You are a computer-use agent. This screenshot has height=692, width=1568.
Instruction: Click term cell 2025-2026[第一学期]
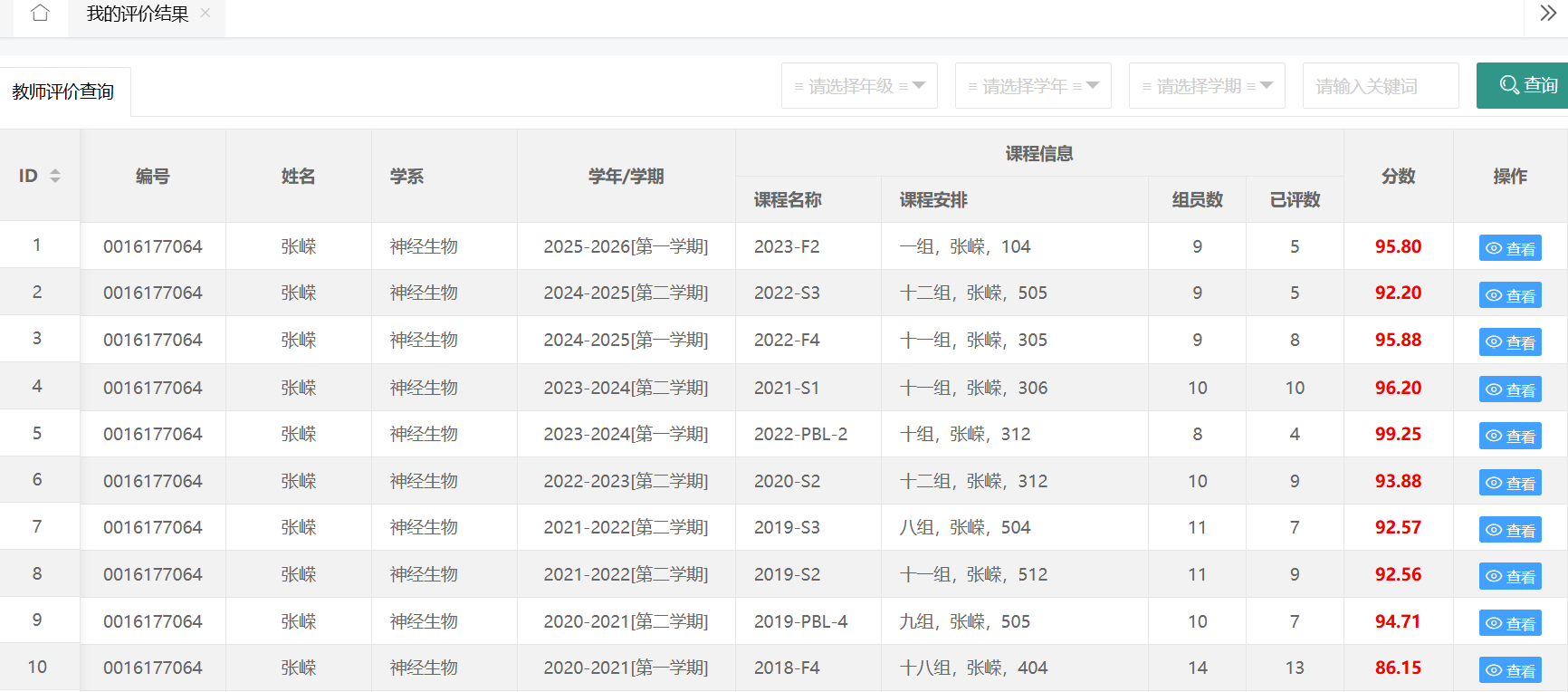pos(626,246)
